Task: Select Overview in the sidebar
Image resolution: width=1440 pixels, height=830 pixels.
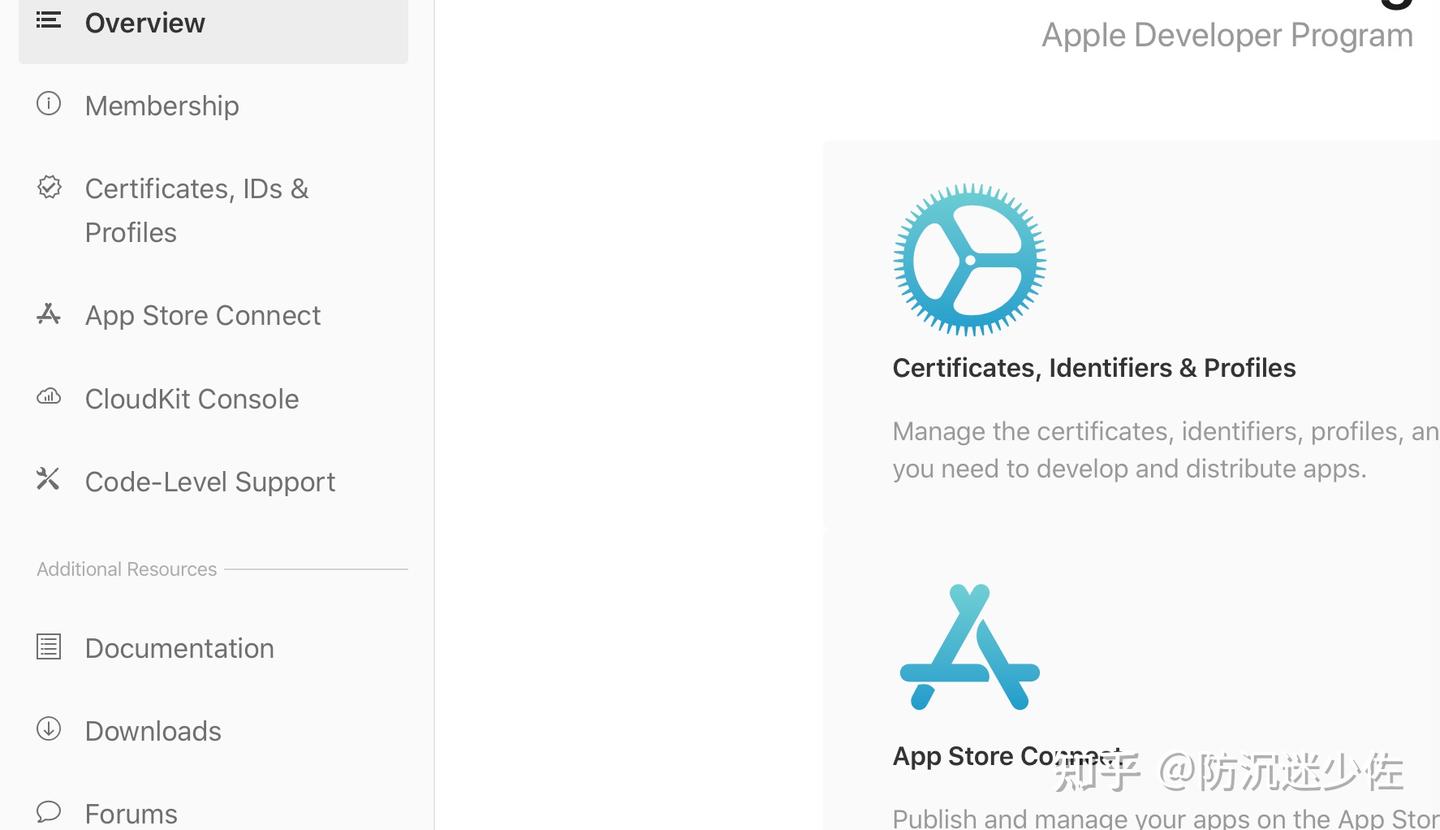Action: click(x=145, y=23)
